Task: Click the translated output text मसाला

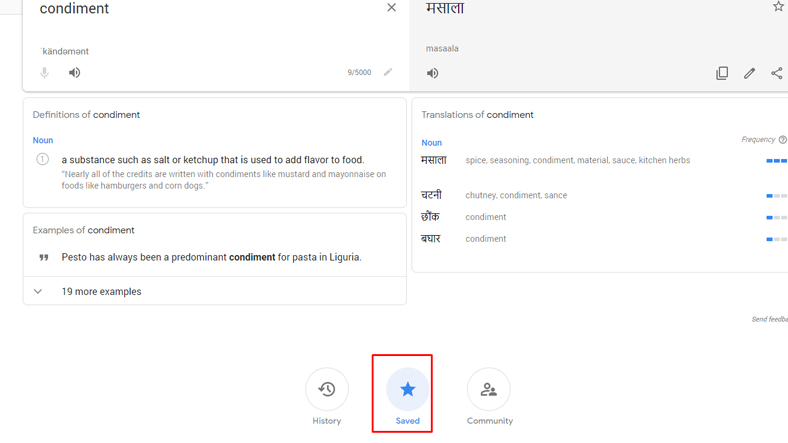Action: 445,8
